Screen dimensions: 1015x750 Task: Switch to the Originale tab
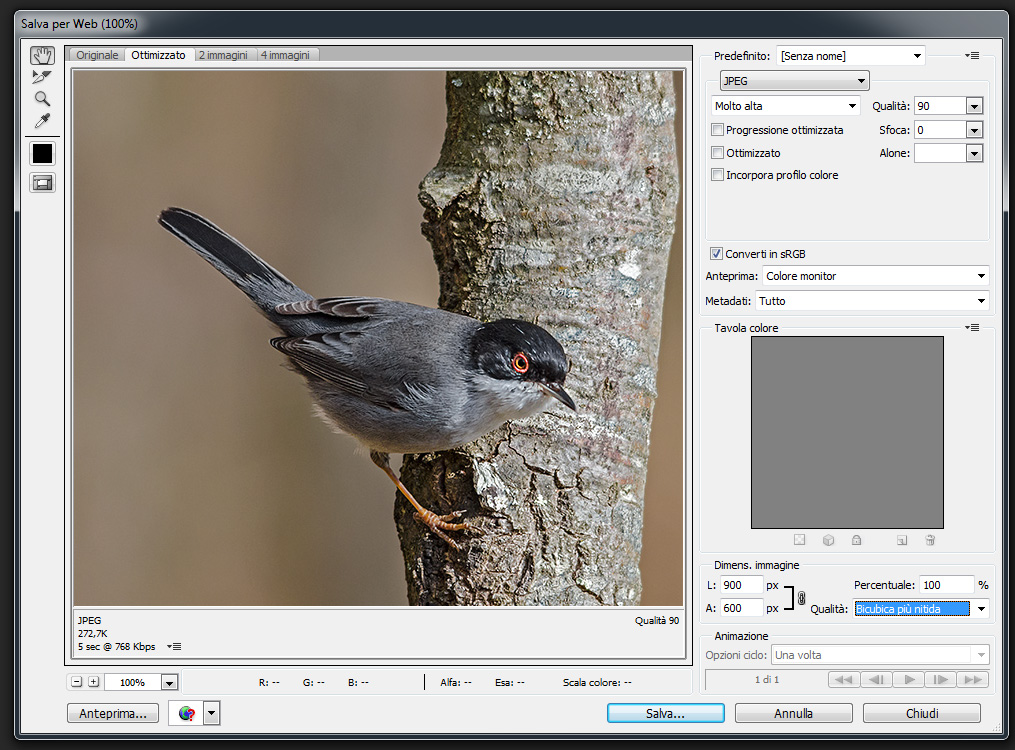(x=97, y=55)
